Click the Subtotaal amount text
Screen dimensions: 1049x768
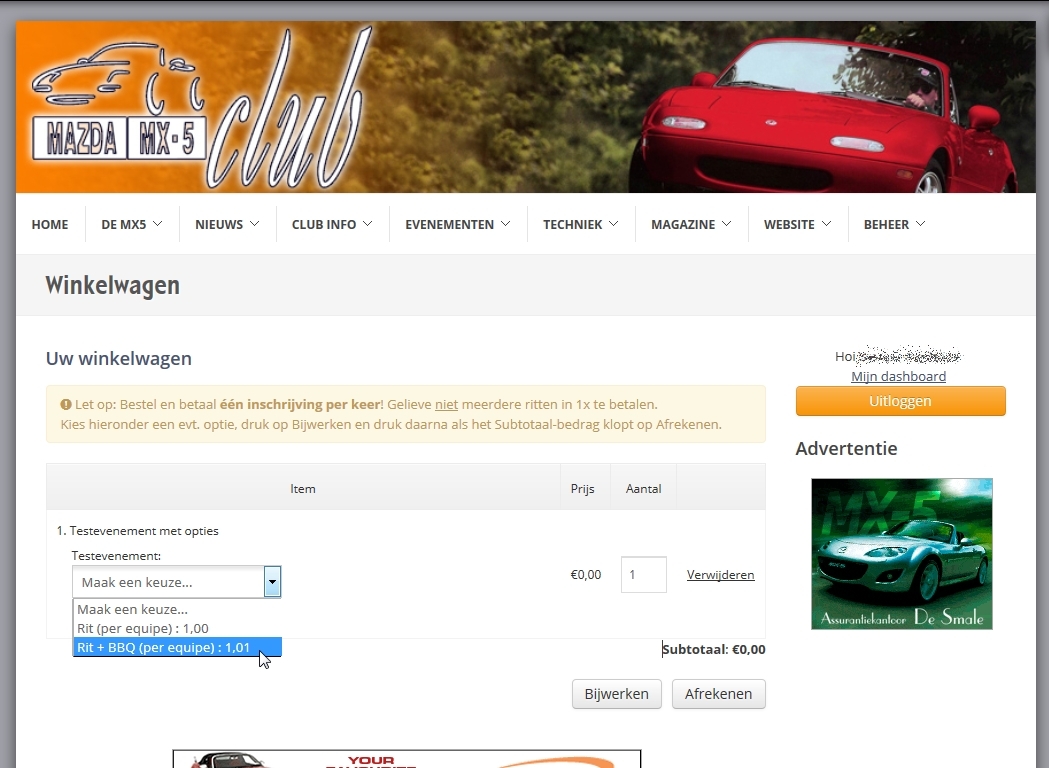pyautogui.click(x=714, y=649)
